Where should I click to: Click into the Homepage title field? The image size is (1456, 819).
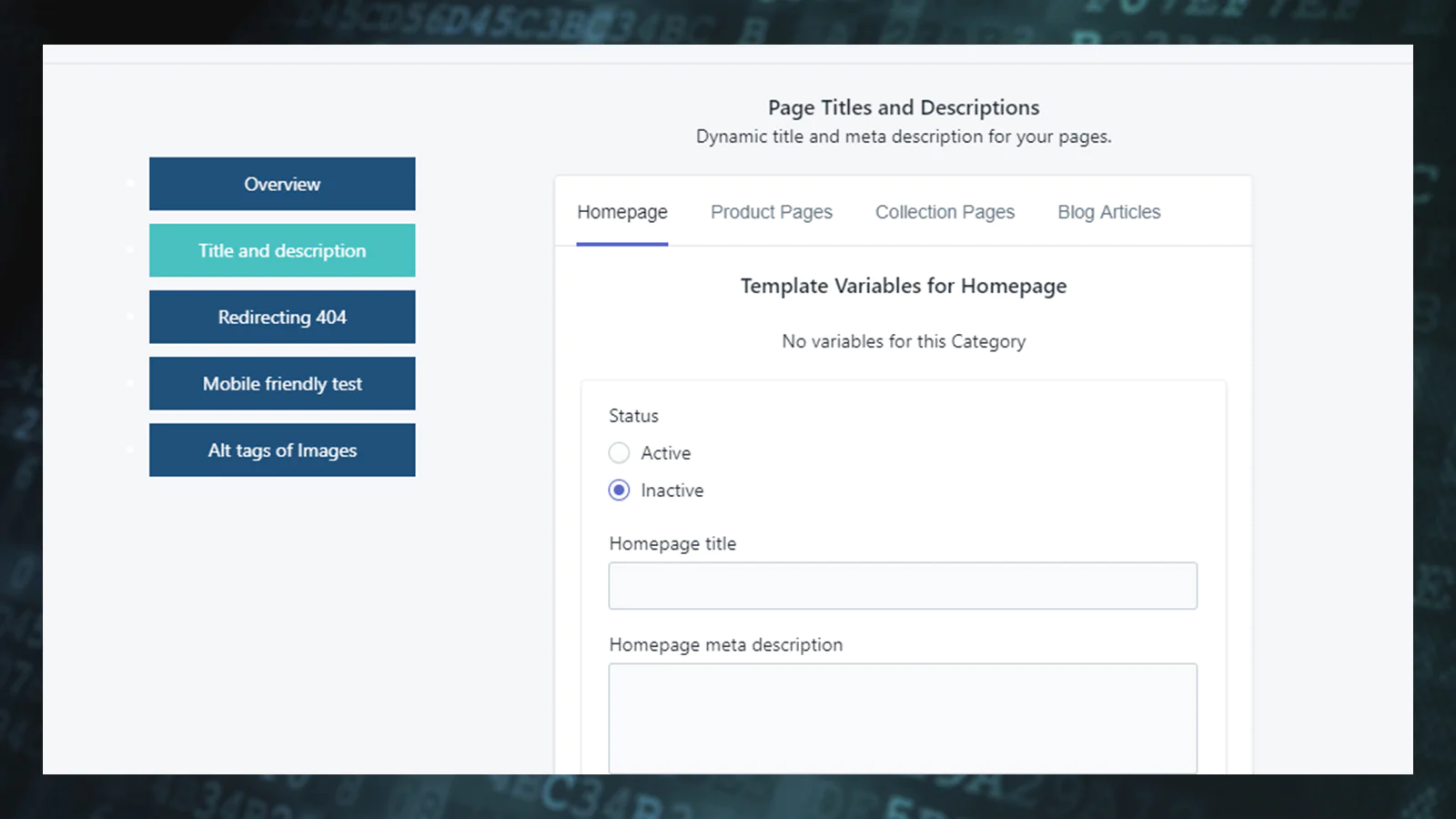[903, 585]
